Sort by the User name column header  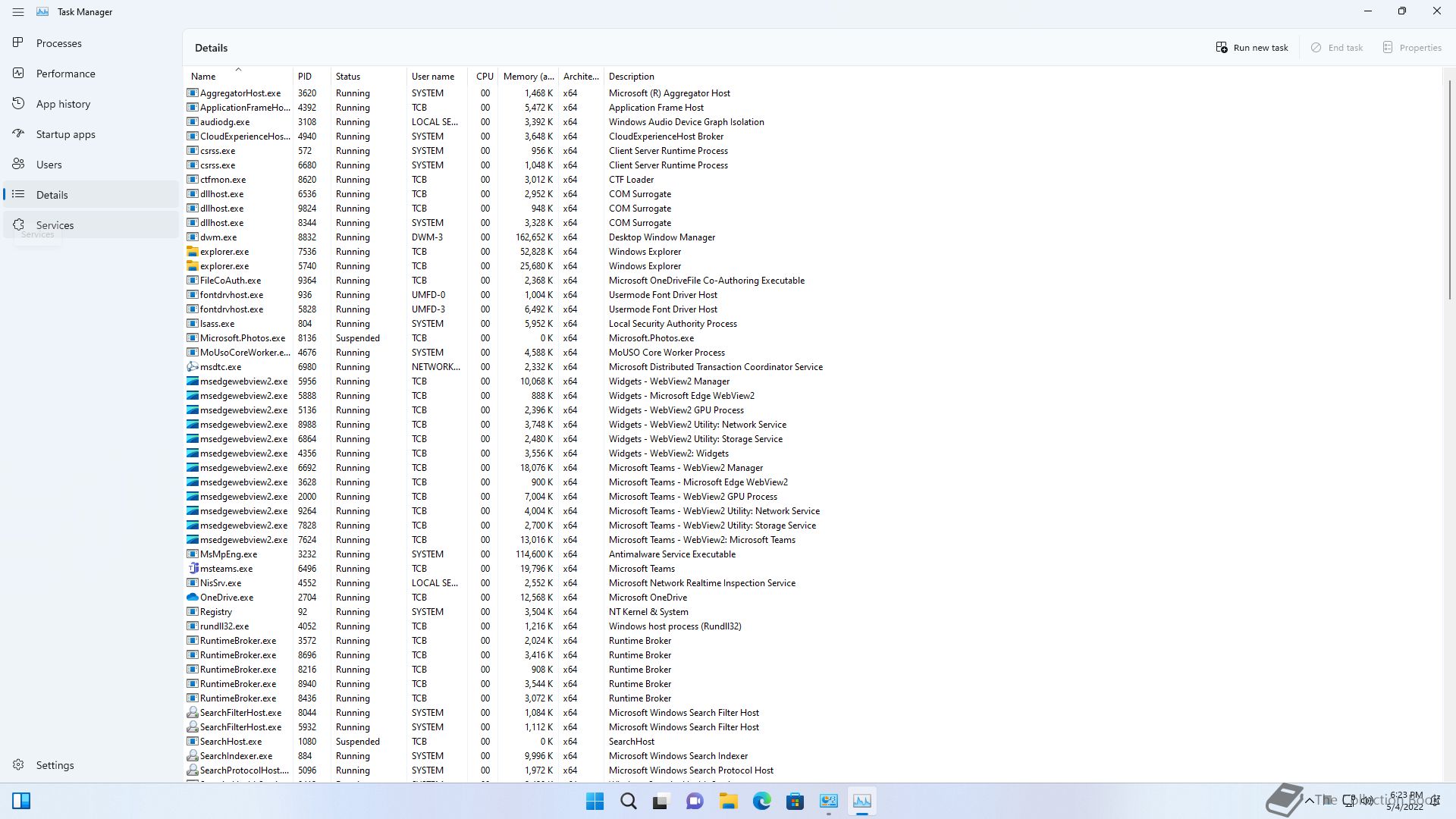pyautogui.click(x=437, y=77)
